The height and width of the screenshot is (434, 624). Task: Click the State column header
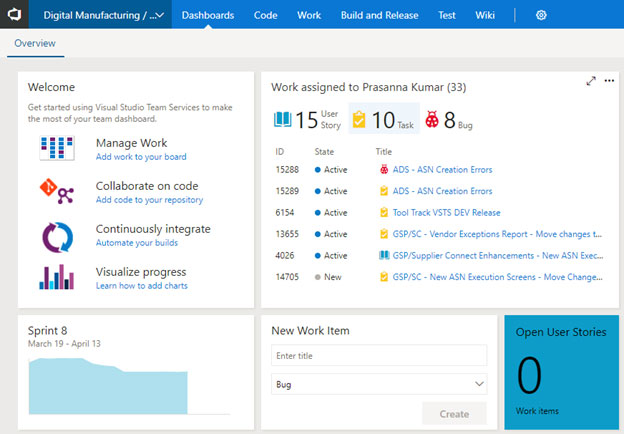(x=324, y=152)
